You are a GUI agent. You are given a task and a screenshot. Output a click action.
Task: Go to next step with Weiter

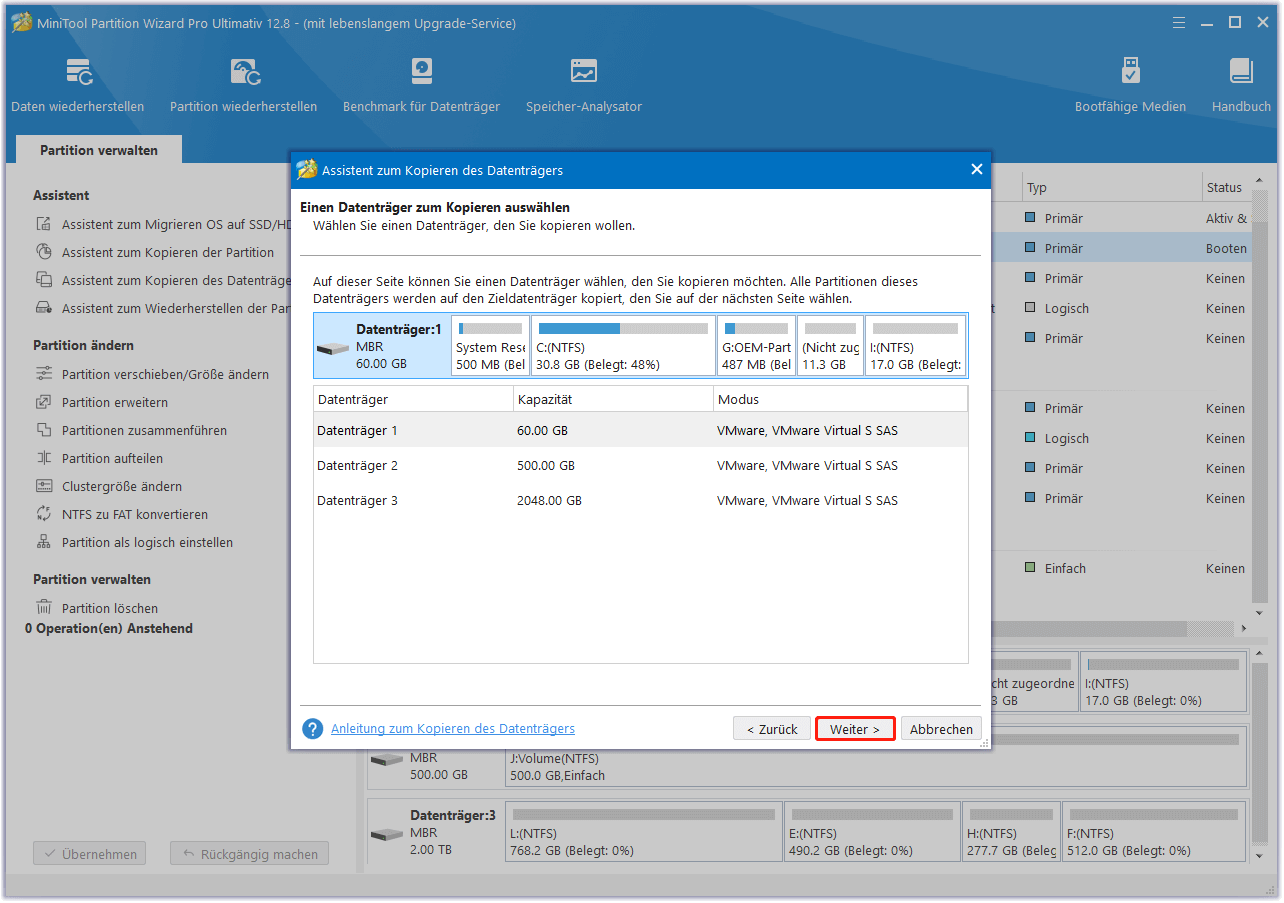pyautogui.click(x=855, y=729)
